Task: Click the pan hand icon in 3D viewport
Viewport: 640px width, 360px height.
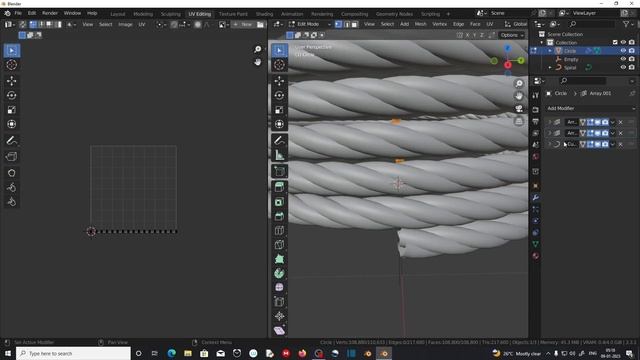Action: (519, 96)
